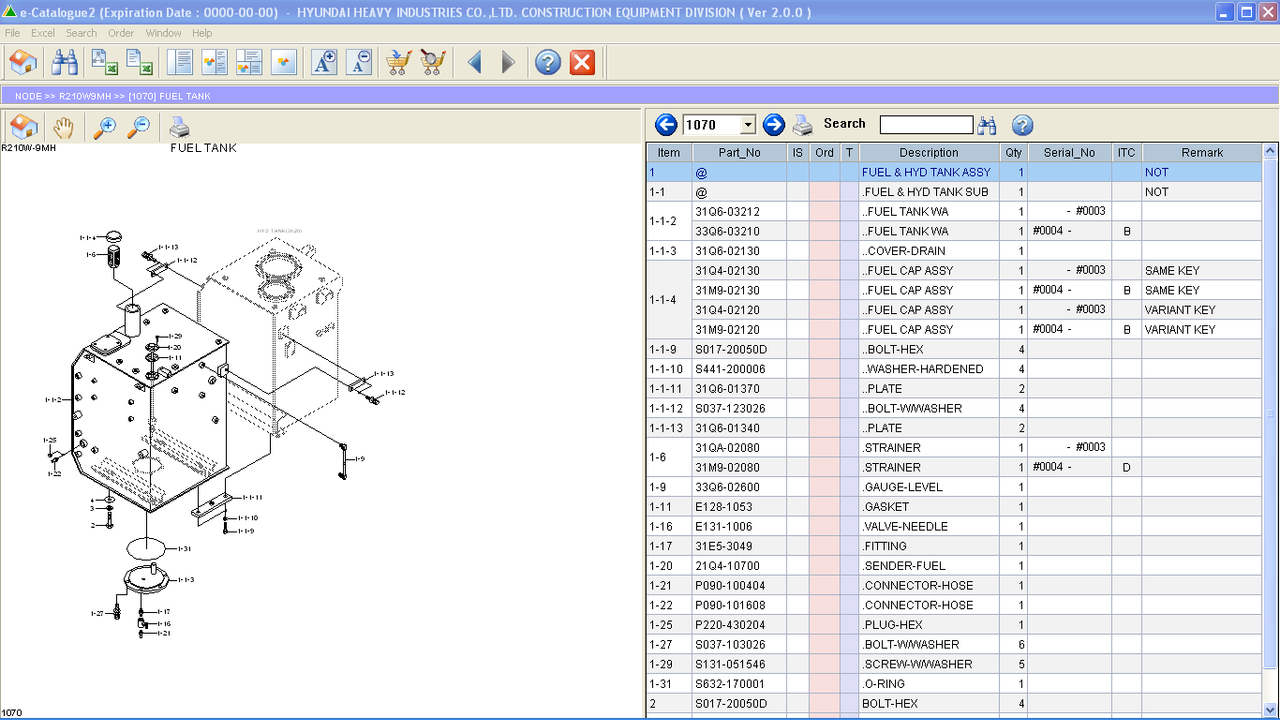Click the Part_No column header

tap(739, 153)
